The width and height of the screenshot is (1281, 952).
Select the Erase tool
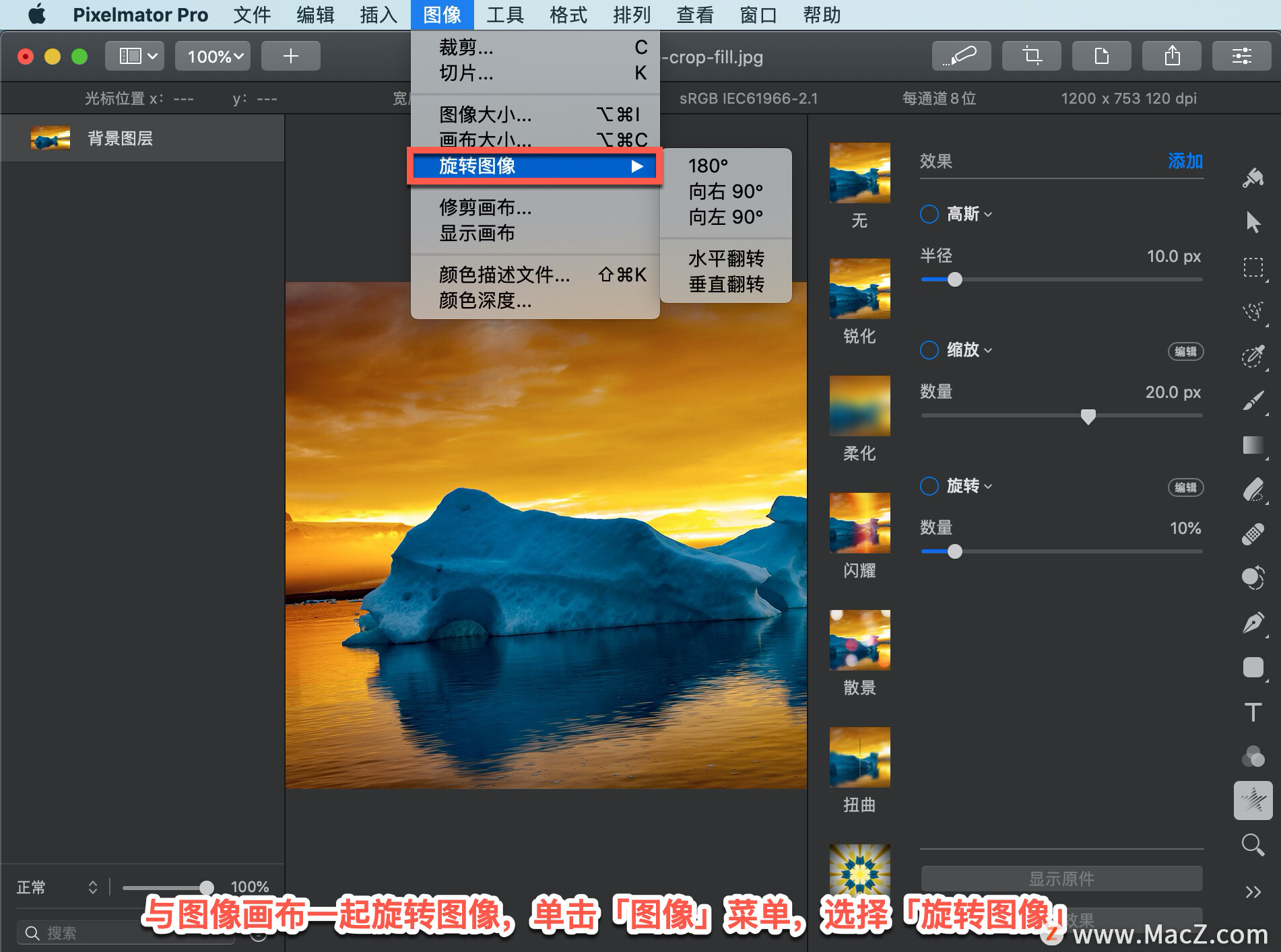click(x=1253, y=489)
